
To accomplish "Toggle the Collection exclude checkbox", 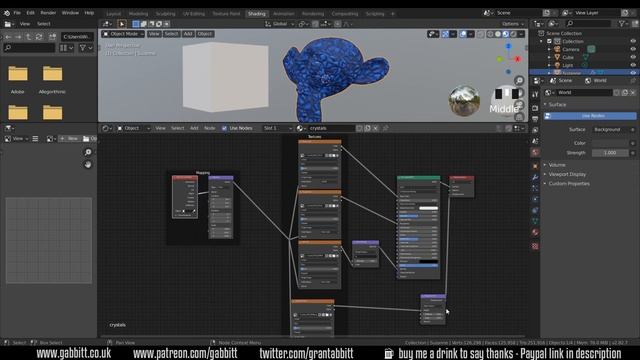I will [549, 41].
